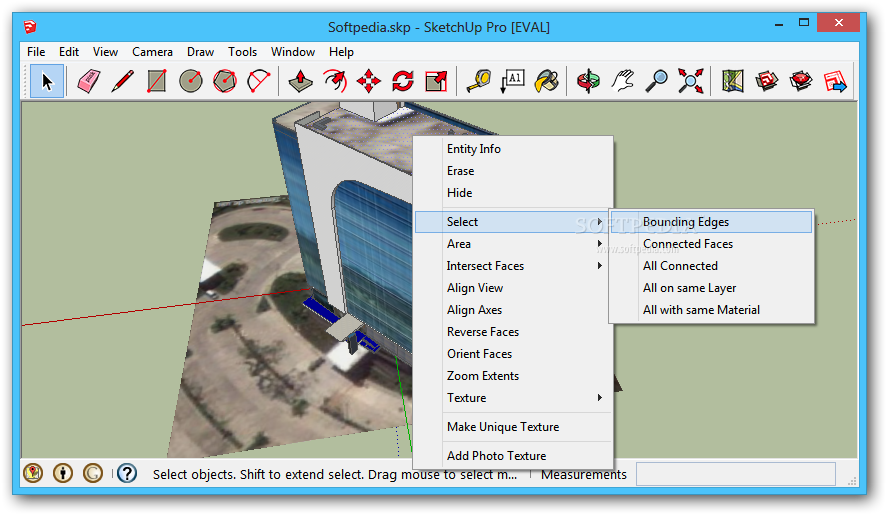The image size is (887, 515).
Task: Open the Paint Bucket tool
Action: (546, 81)
